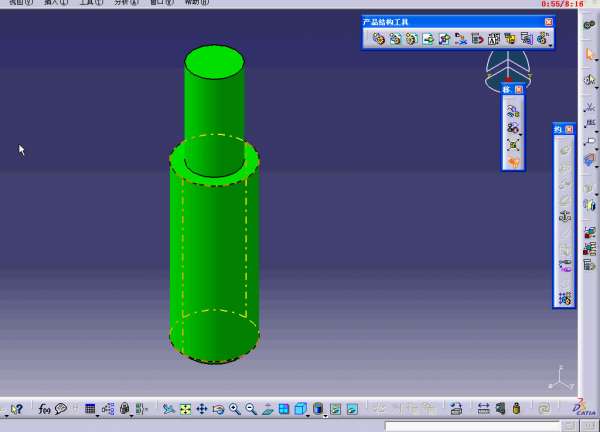
Task: Open the comment bubble tool
Action: 61,409
